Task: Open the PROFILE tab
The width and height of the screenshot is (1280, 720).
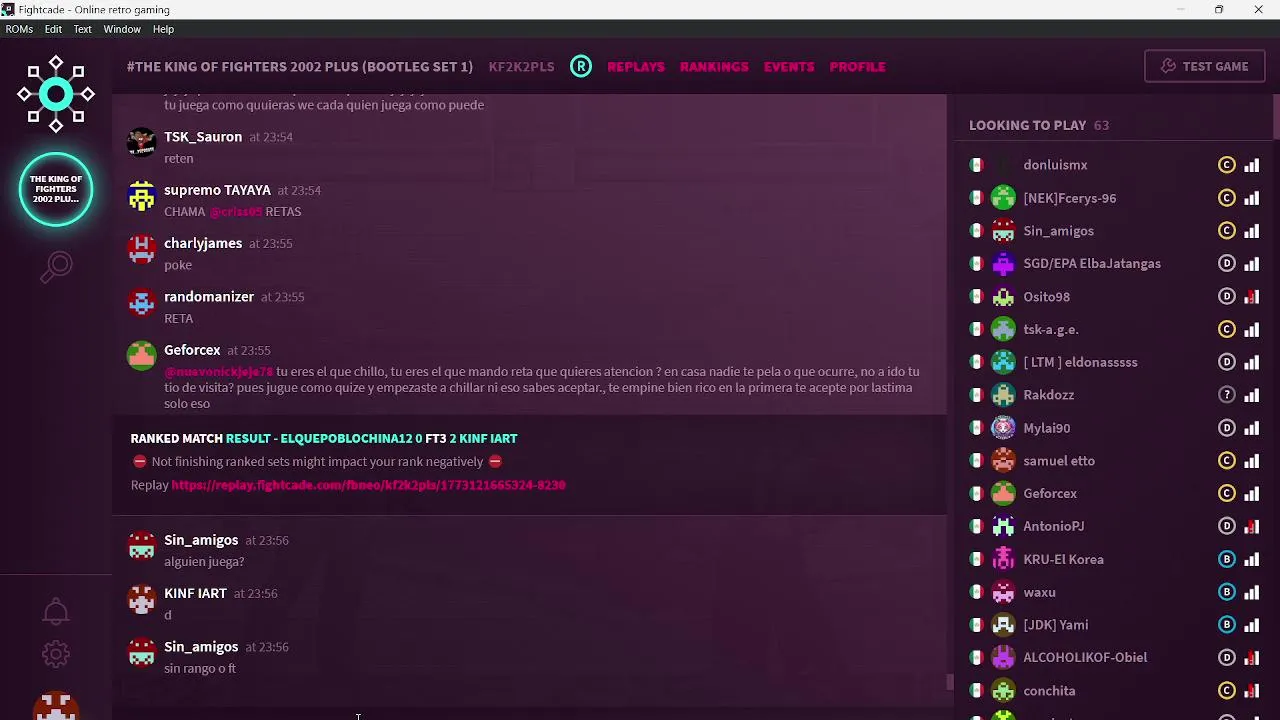Action: click(x=858, y=66)
